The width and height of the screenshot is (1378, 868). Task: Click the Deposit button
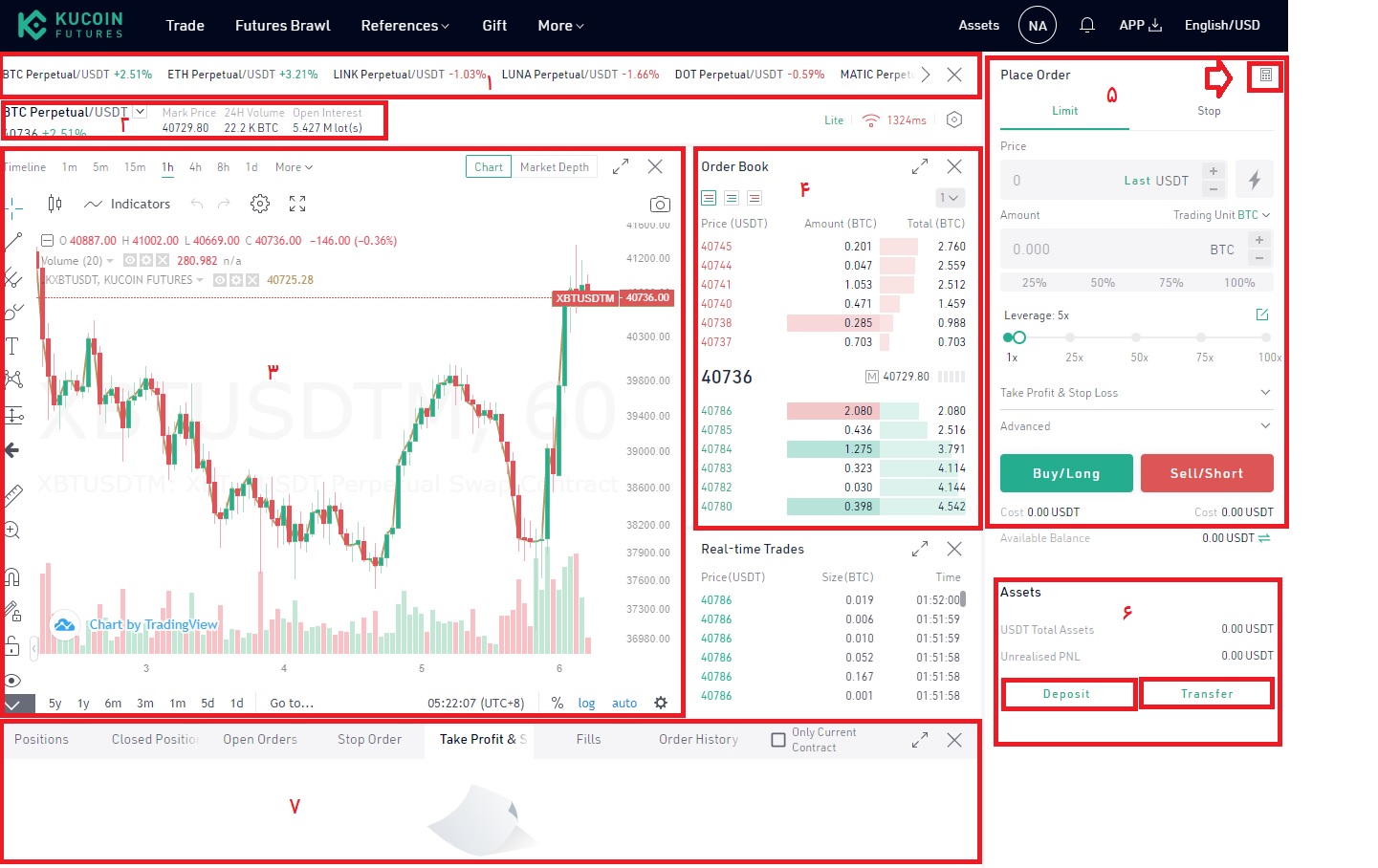click(x=1066, y=694)
